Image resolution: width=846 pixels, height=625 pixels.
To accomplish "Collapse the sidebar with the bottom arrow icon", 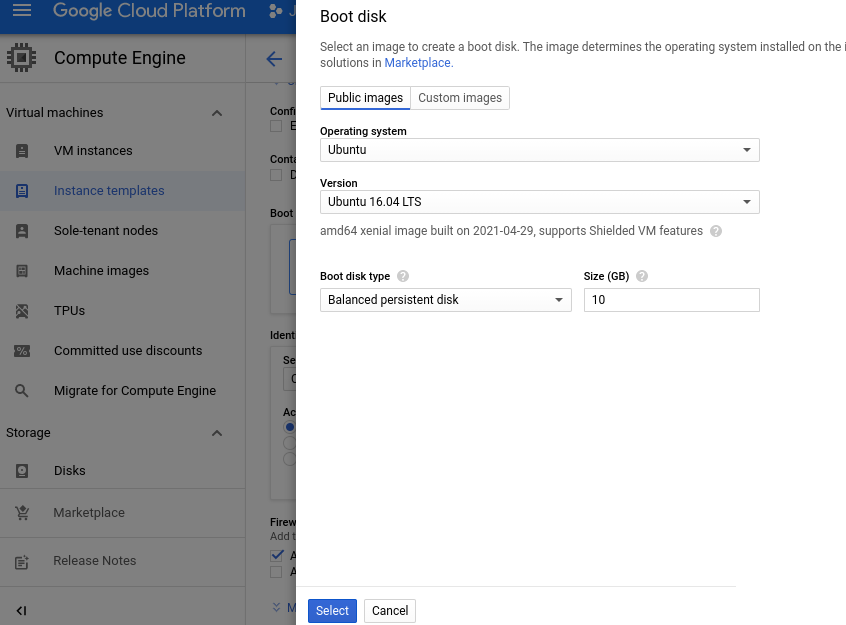I will click(21, 610).
